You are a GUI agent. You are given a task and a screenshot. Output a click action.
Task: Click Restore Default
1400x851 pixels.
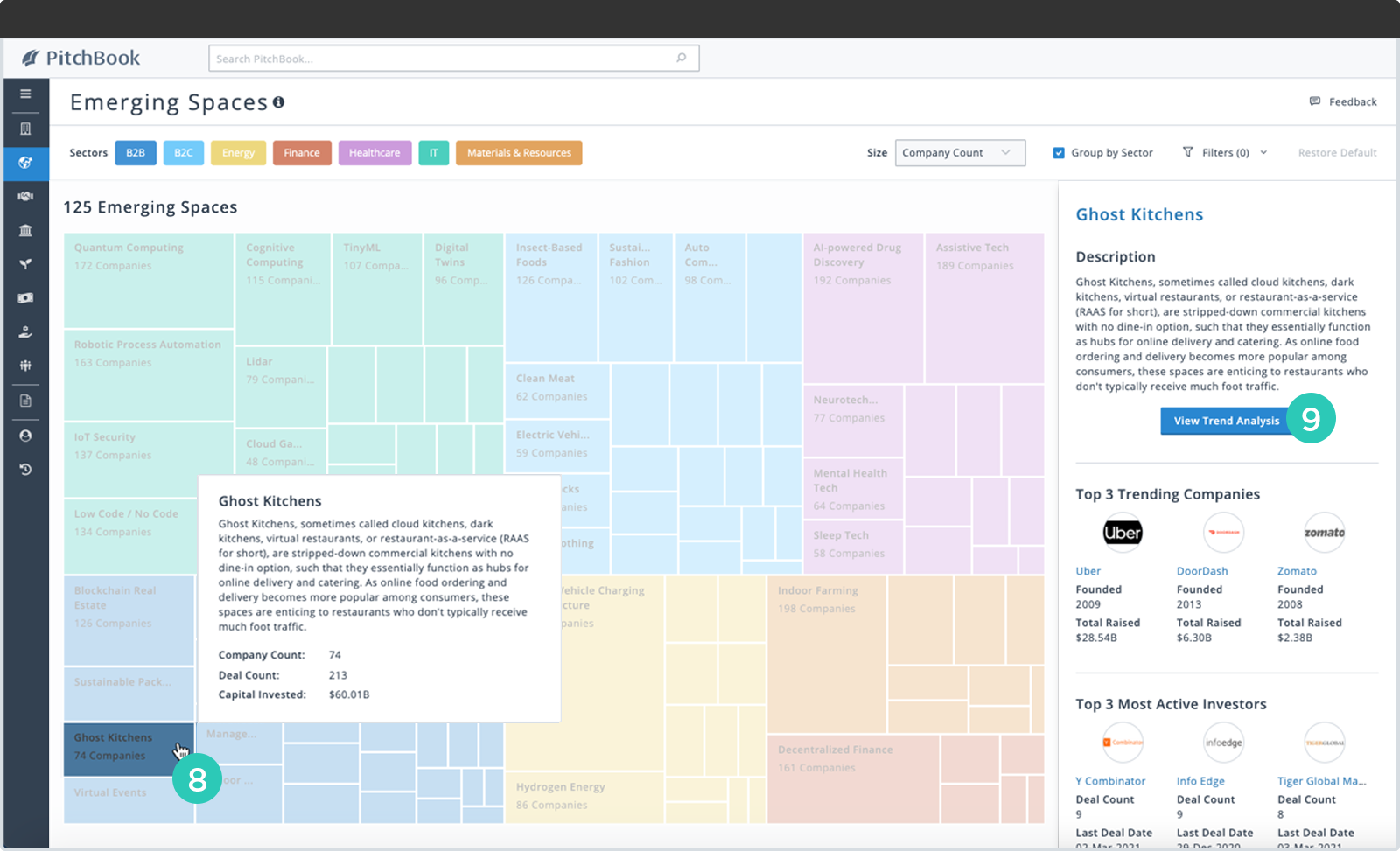1337,153
